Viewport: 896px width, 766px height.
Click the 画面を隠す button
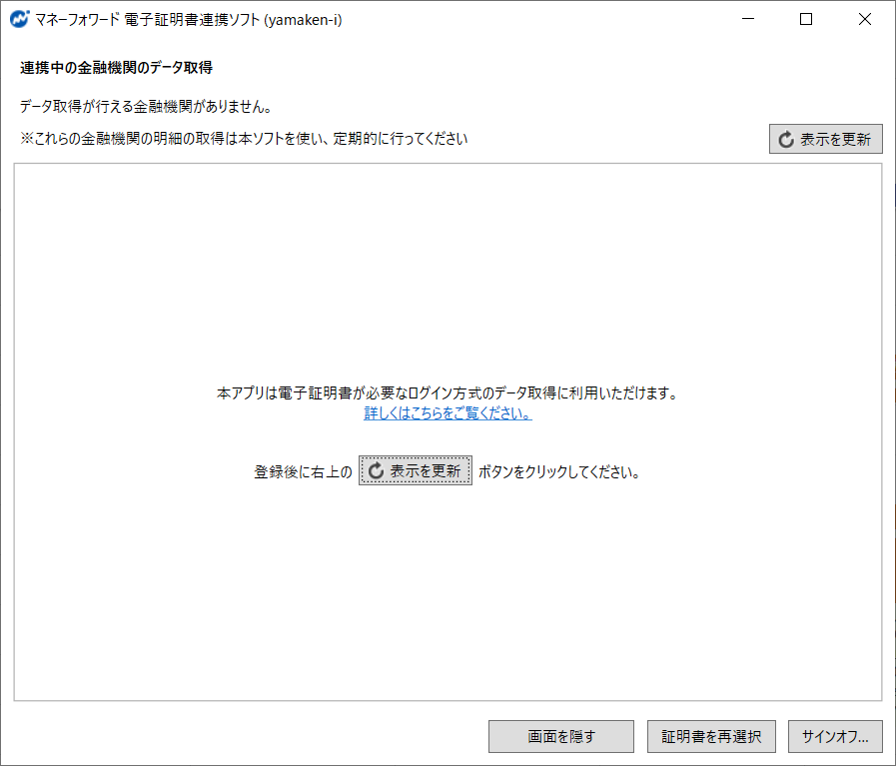pos(561,736)
